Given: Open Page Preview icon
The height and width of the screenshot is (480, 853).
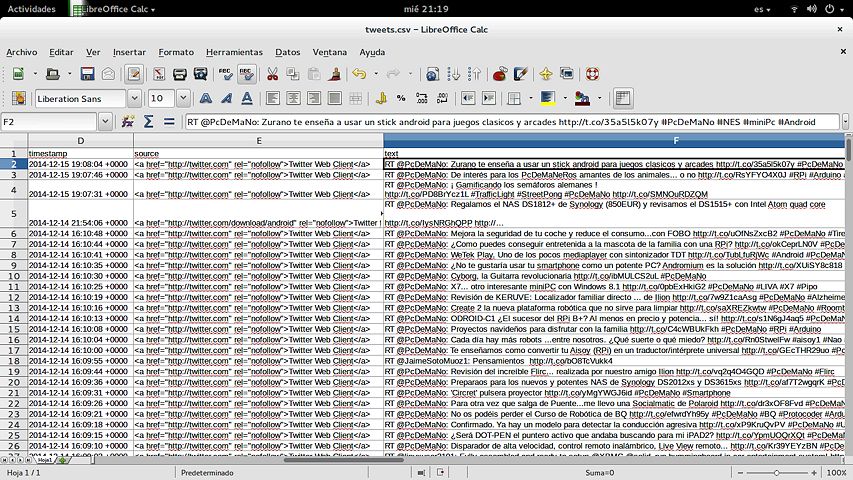Looking at the screenshot, I should click(200, 74).
